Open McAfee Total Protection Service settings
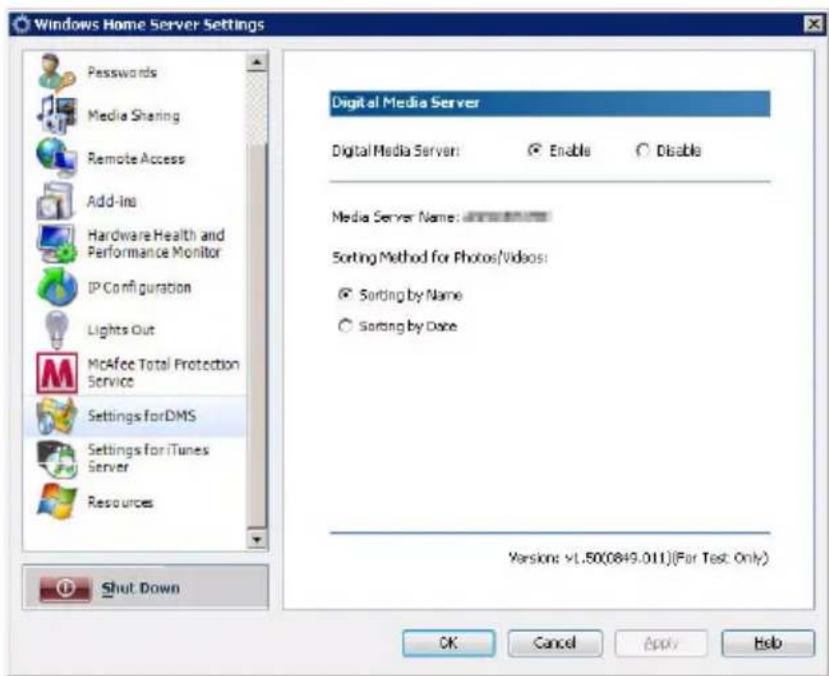Screen dimensions: 829x676 135,373
